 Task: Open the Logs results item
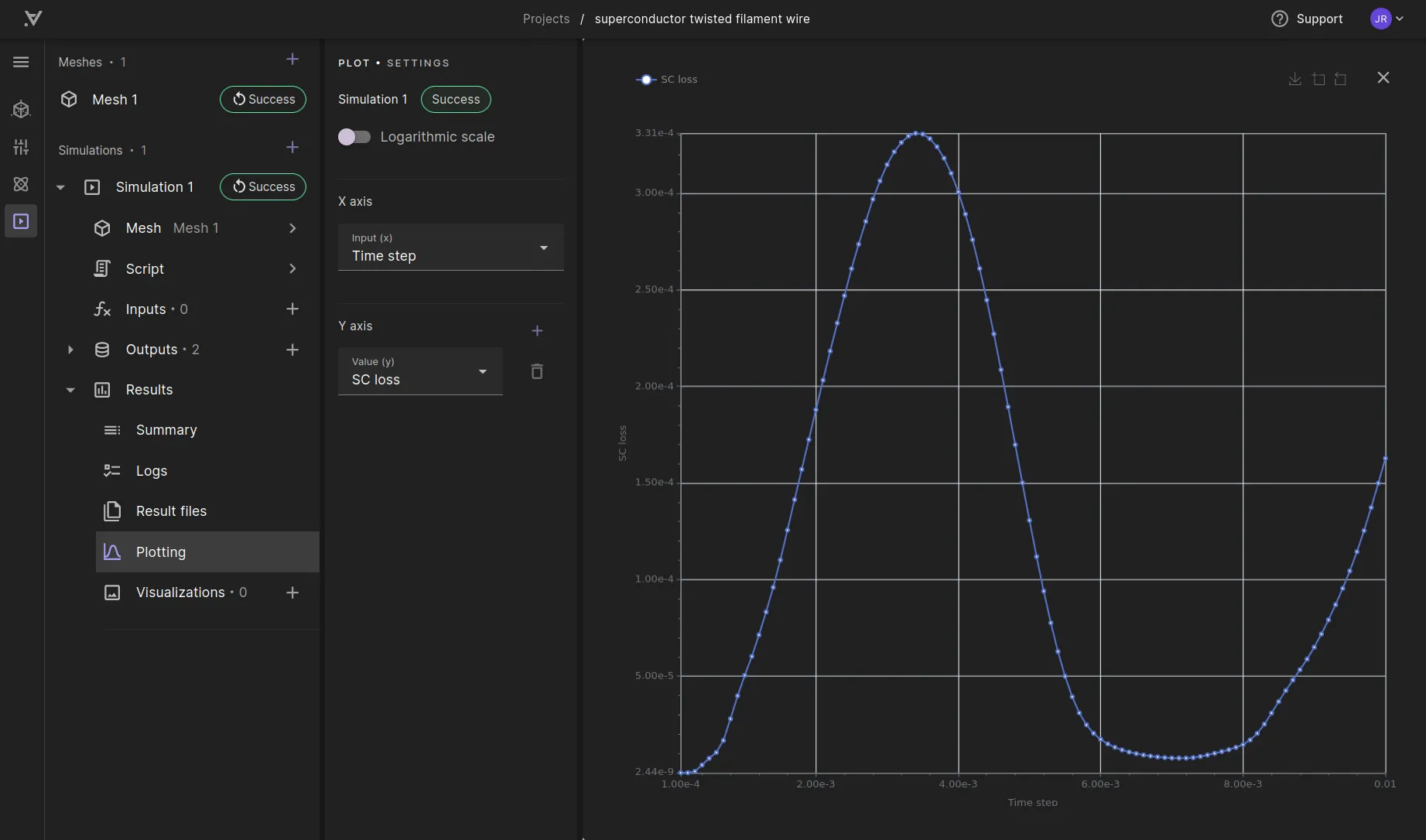coord(152,471)
